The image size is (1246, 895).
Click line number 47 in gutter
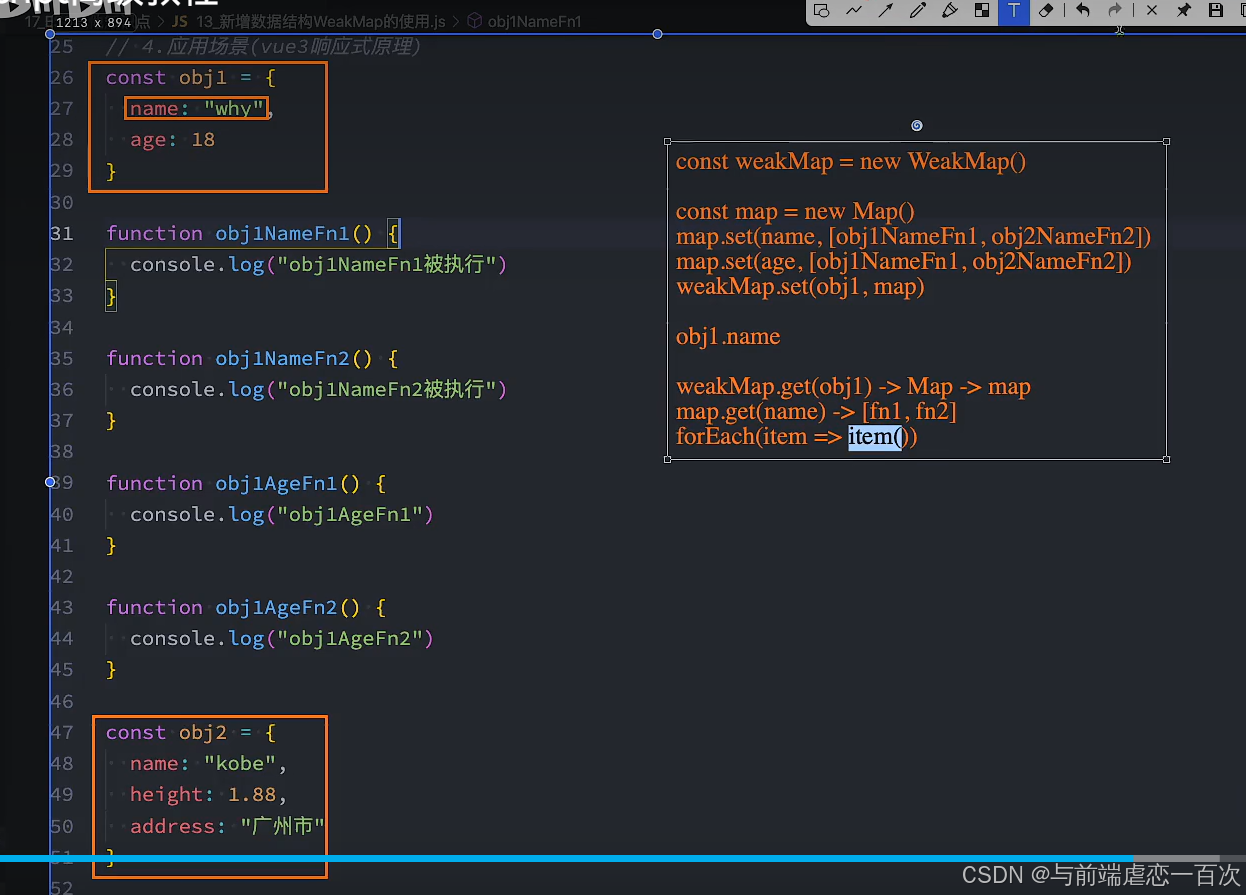(x=62, y=732)
